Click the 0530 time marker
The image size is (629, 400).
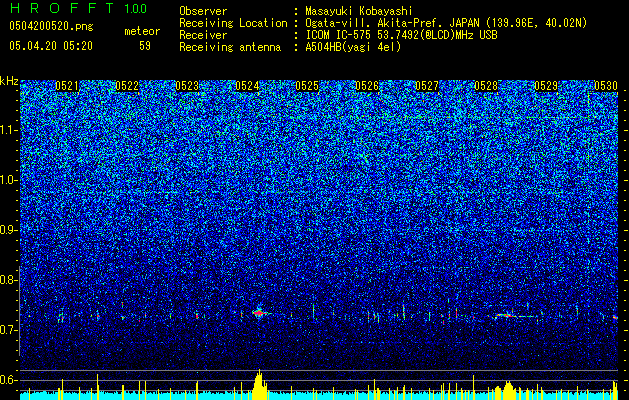click(x=606, y=86)
